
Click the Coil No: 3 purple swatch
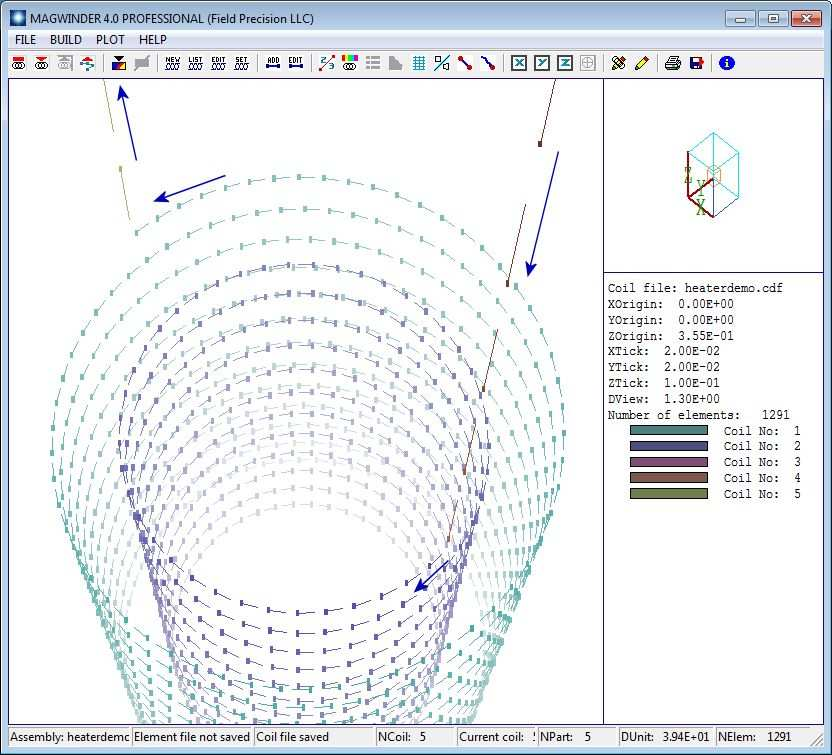click(668, 463)
